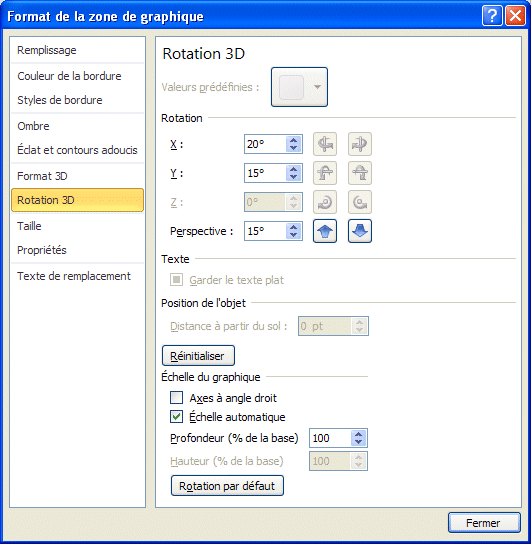The height and width of the screenshot is (544, 531).
Task: Click the Z clockwise rotation icon
Action: click(x=325, y=202)
